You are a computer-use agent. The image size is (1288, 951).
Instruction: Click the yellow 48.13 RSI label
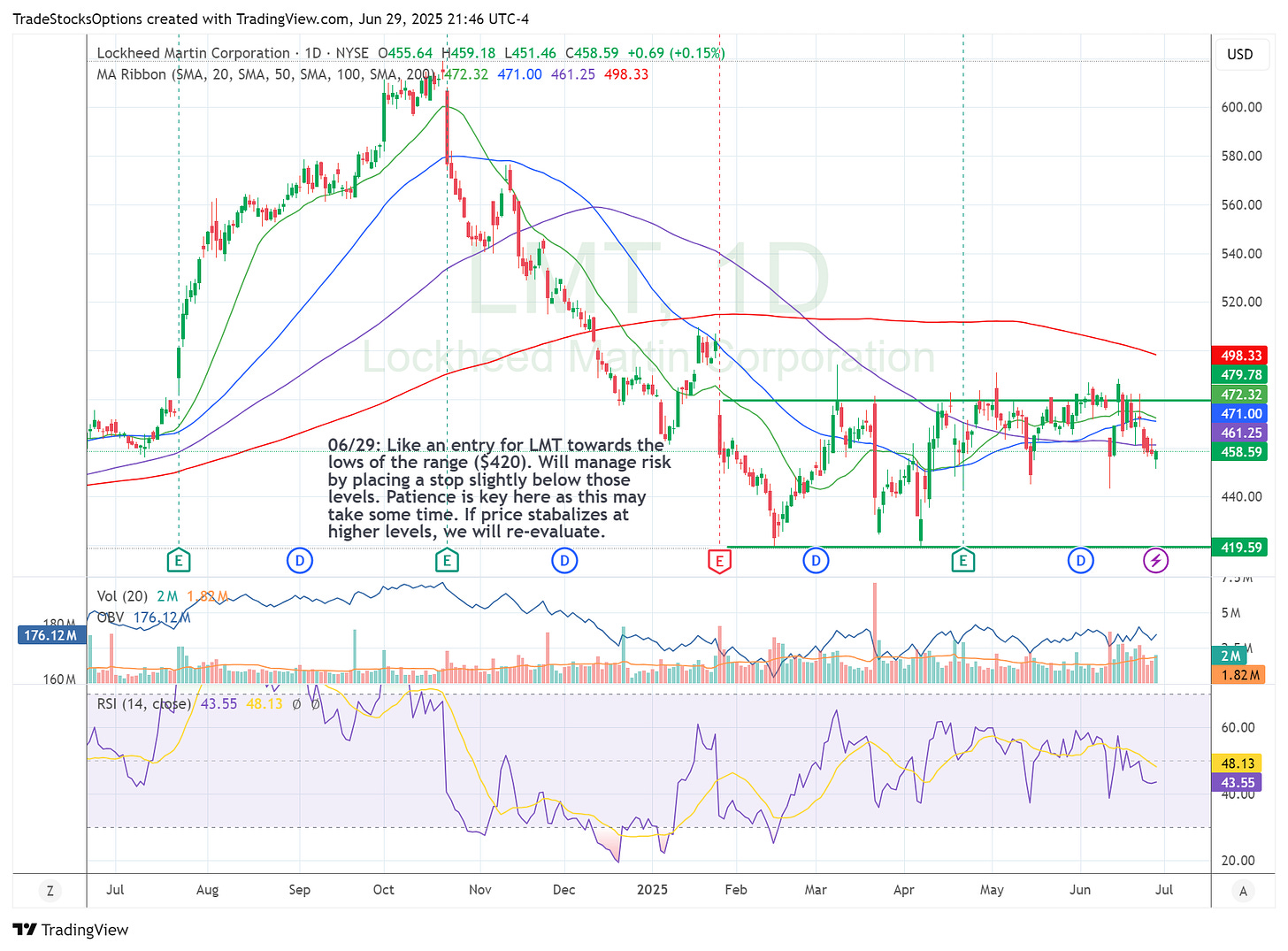pos(1238,763)
